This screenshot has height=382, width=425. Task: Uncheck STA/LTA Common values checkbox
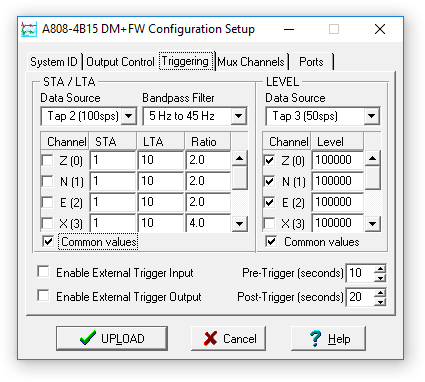point(48,241)
